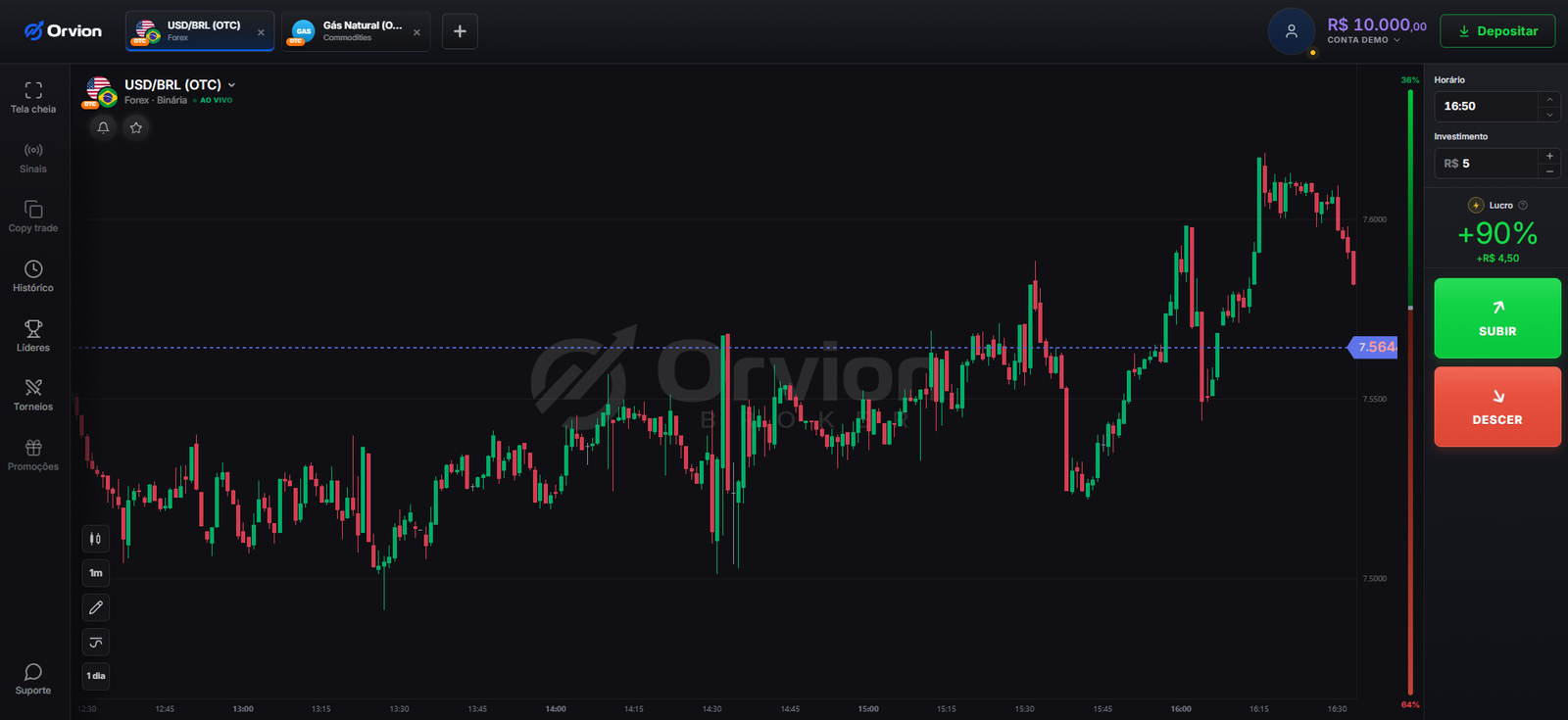Expand the USD/BRL (OTC) asset selector

tap(180, 85)
